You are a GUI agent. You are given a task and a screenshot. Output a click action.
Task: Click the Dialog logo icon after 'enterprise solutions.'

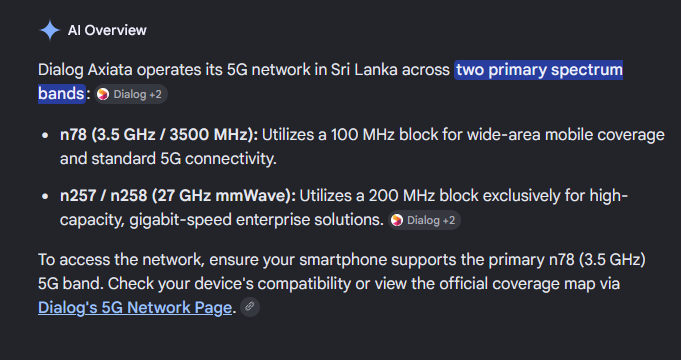point(397,220)
